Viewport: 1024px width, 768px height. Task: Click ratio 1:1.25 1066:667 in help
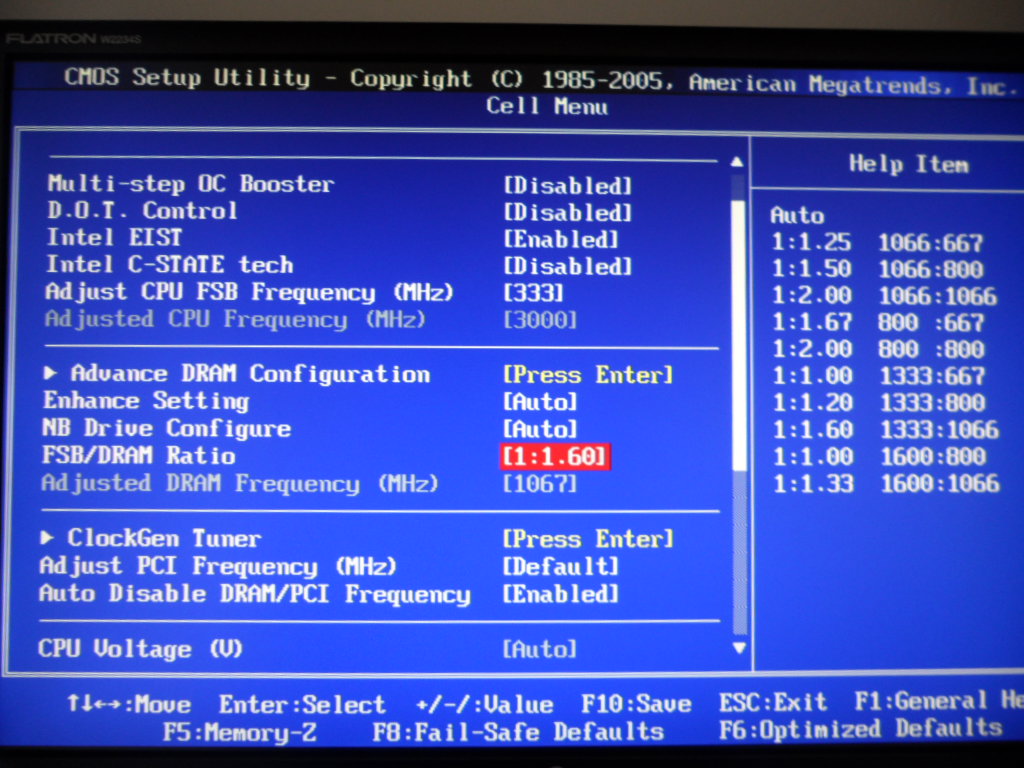pyautogui.click(x=877, y=243)
